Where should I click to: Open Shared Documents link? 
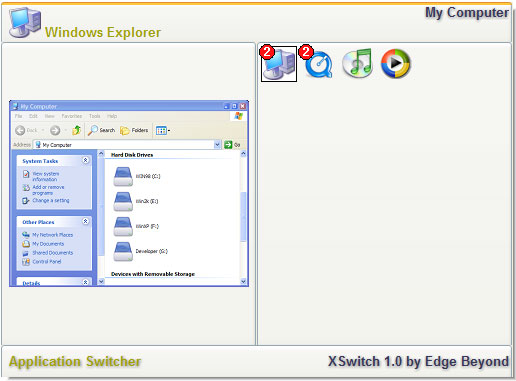coord(48,253)
